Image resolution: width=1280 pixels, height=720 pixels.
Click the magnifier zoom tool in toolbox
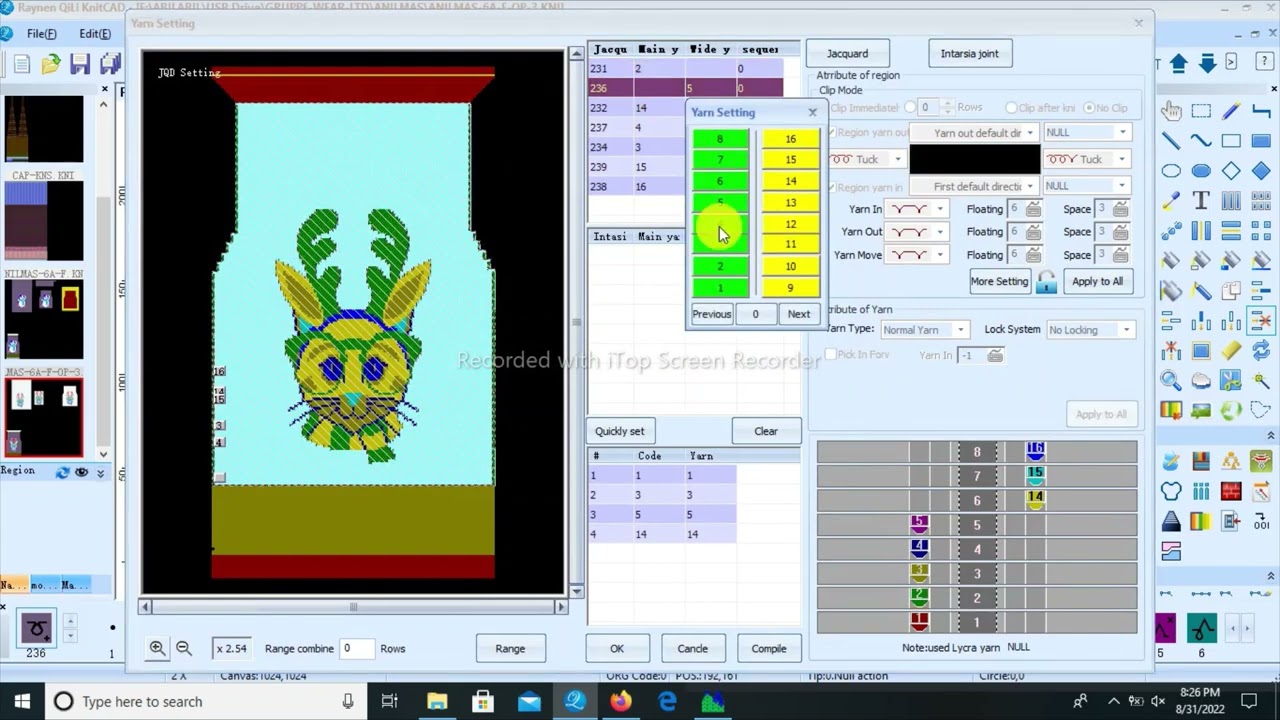tap(1171, 381)
